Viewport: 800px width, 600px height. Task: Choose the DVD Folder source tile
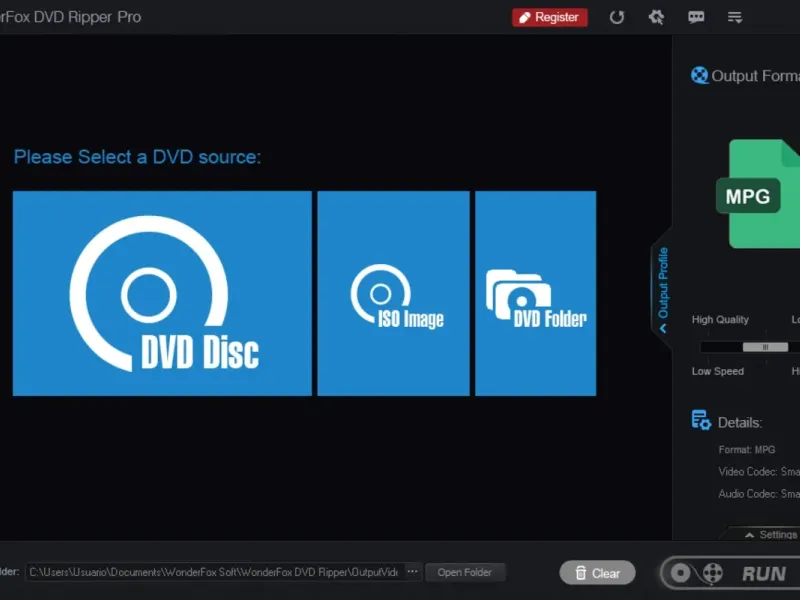(536, 293)
